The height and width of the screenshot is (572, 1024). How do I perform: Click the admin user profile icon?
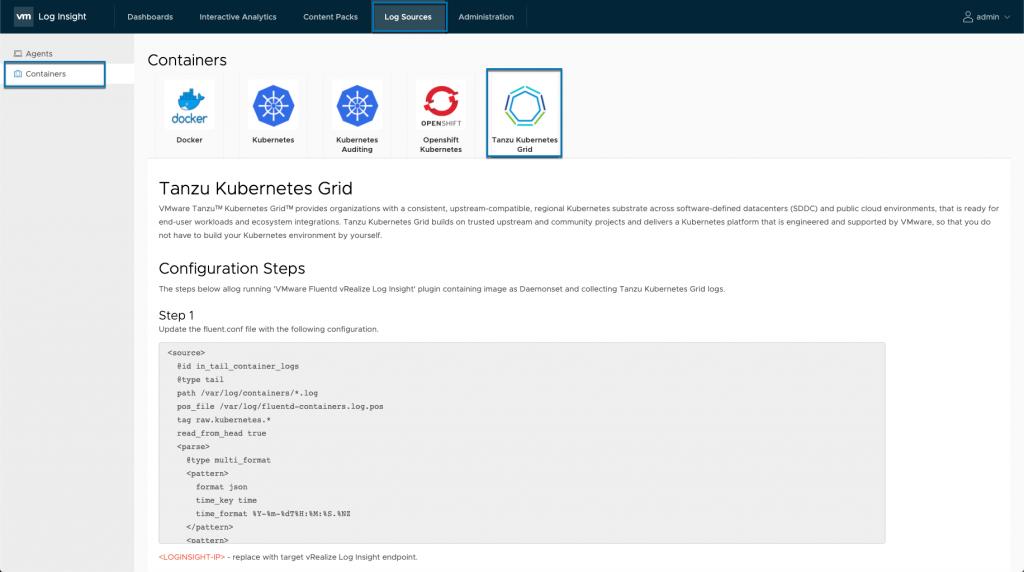click(x=967, y=17)
